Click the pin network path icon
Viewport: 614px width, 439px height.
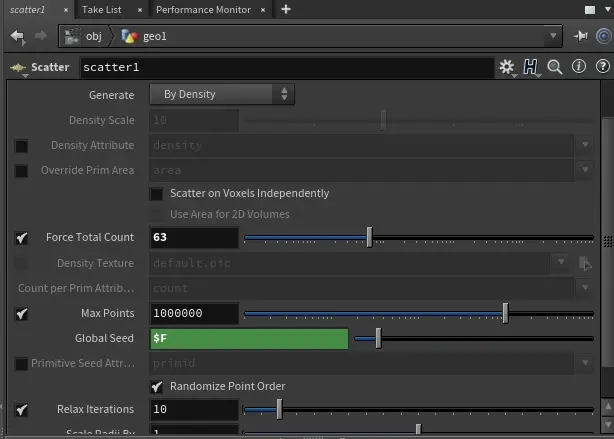[582, 36]
